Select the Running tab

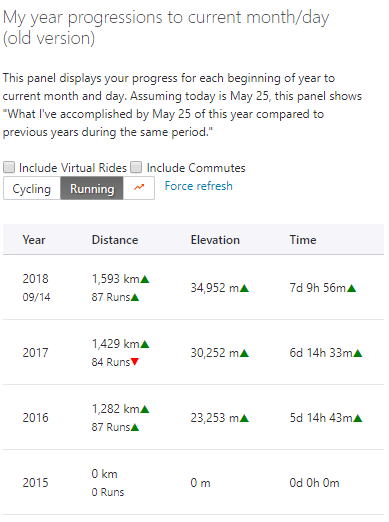(x=92, y=188)
